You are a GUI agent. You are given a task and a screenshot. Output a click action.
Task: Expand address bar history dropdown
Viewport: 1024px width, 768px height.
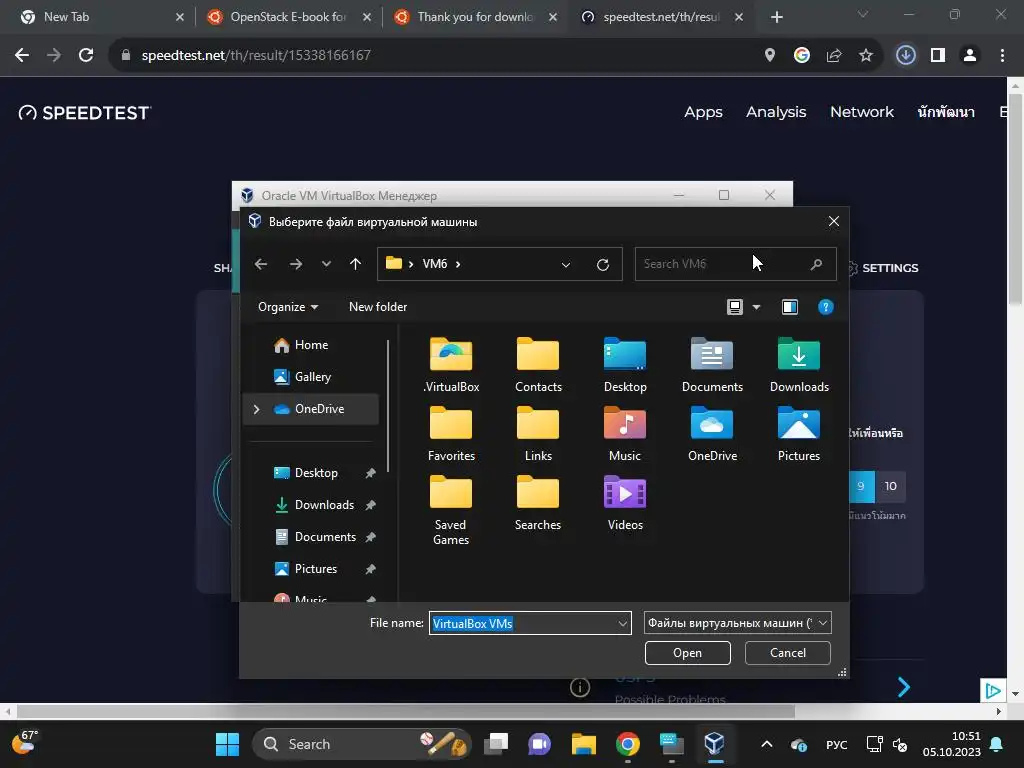566,264
